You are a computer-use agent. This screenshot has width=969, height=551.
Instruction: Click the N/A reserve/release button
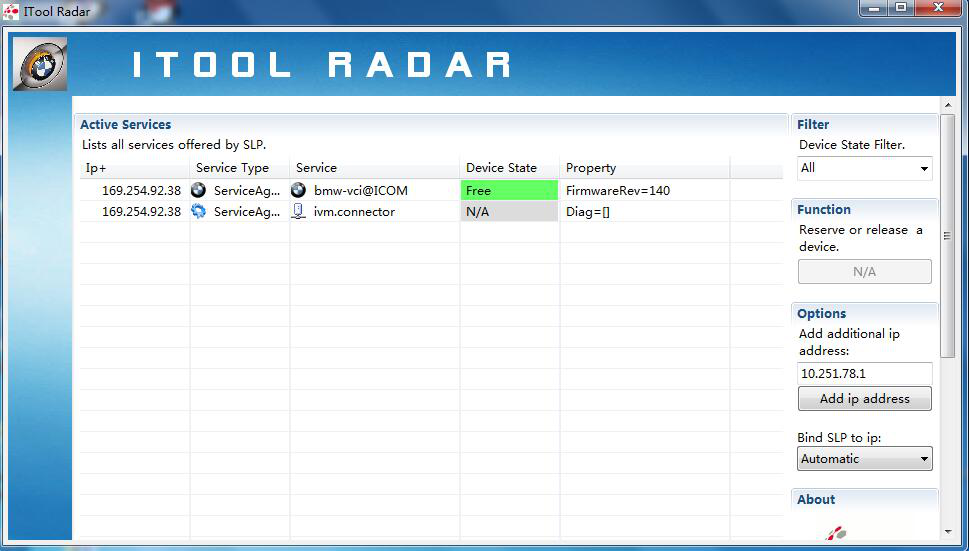865,272
